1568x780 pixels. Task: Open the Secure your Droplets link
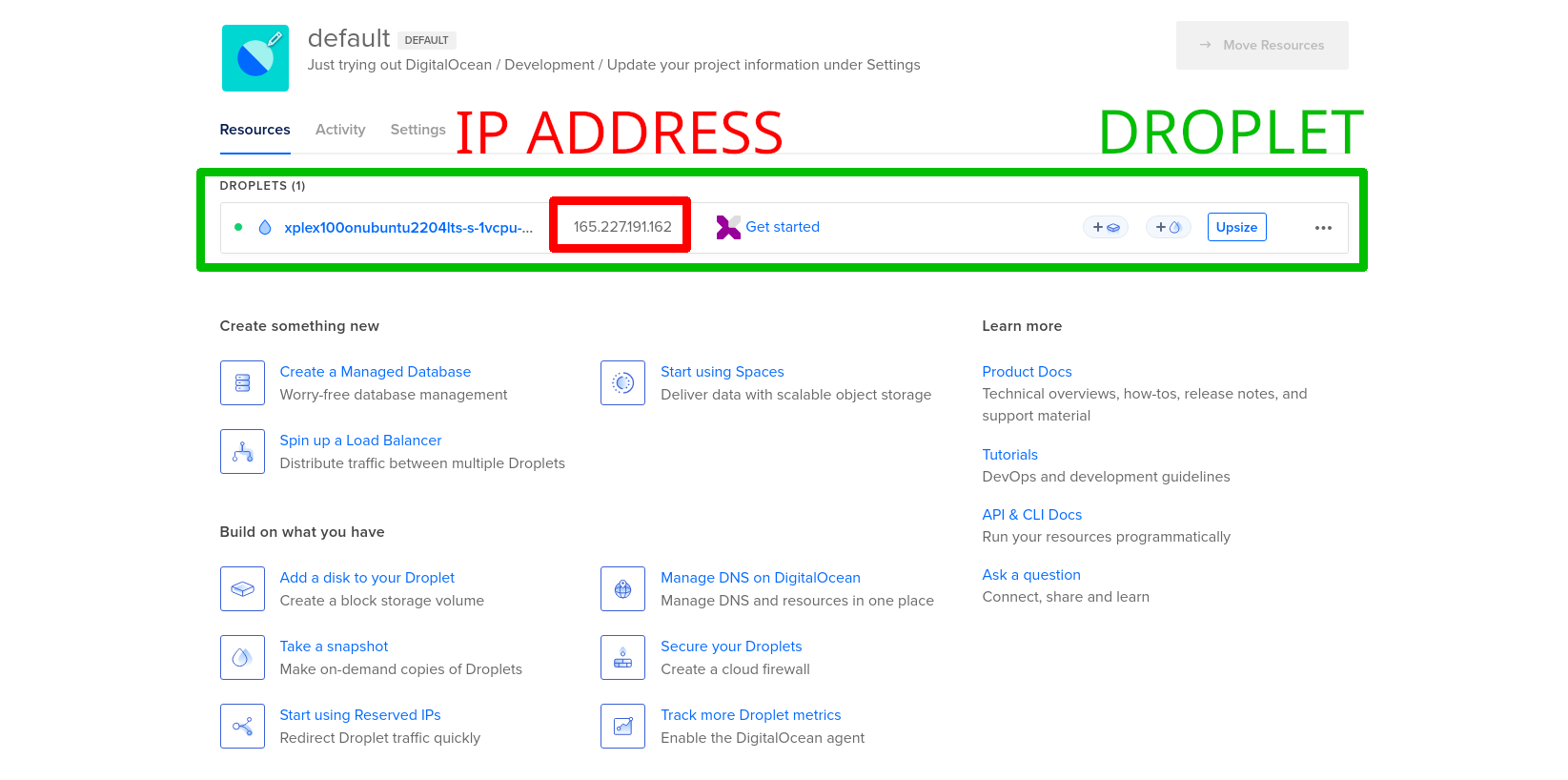click(731, 647)
